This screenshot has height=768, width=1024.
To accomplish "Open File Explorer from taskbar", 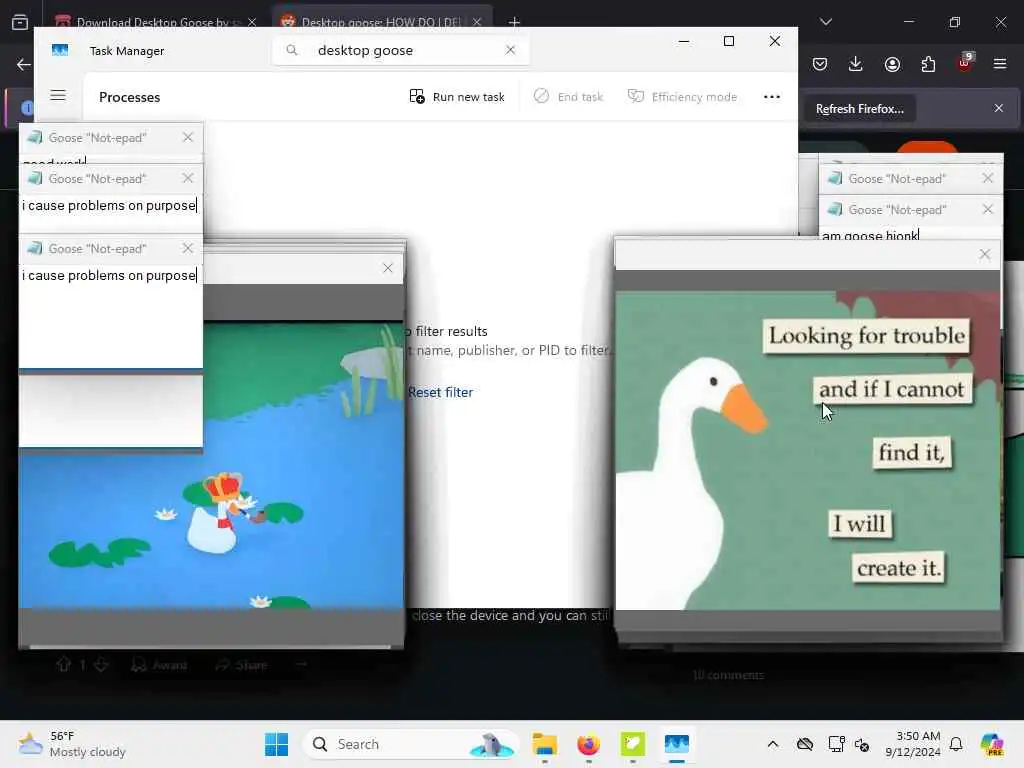I will (x=545, y=744).
